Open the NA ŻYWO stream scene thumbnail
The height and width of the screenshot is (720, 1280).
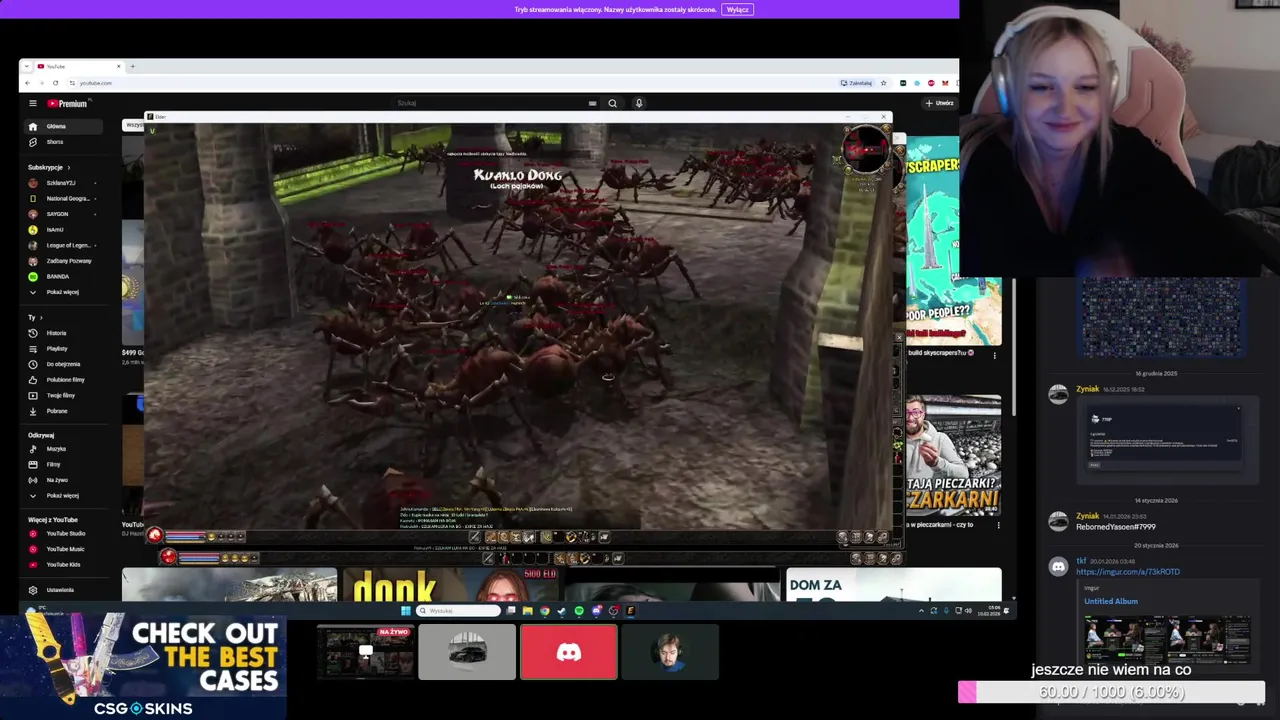[x=366, y=652]
